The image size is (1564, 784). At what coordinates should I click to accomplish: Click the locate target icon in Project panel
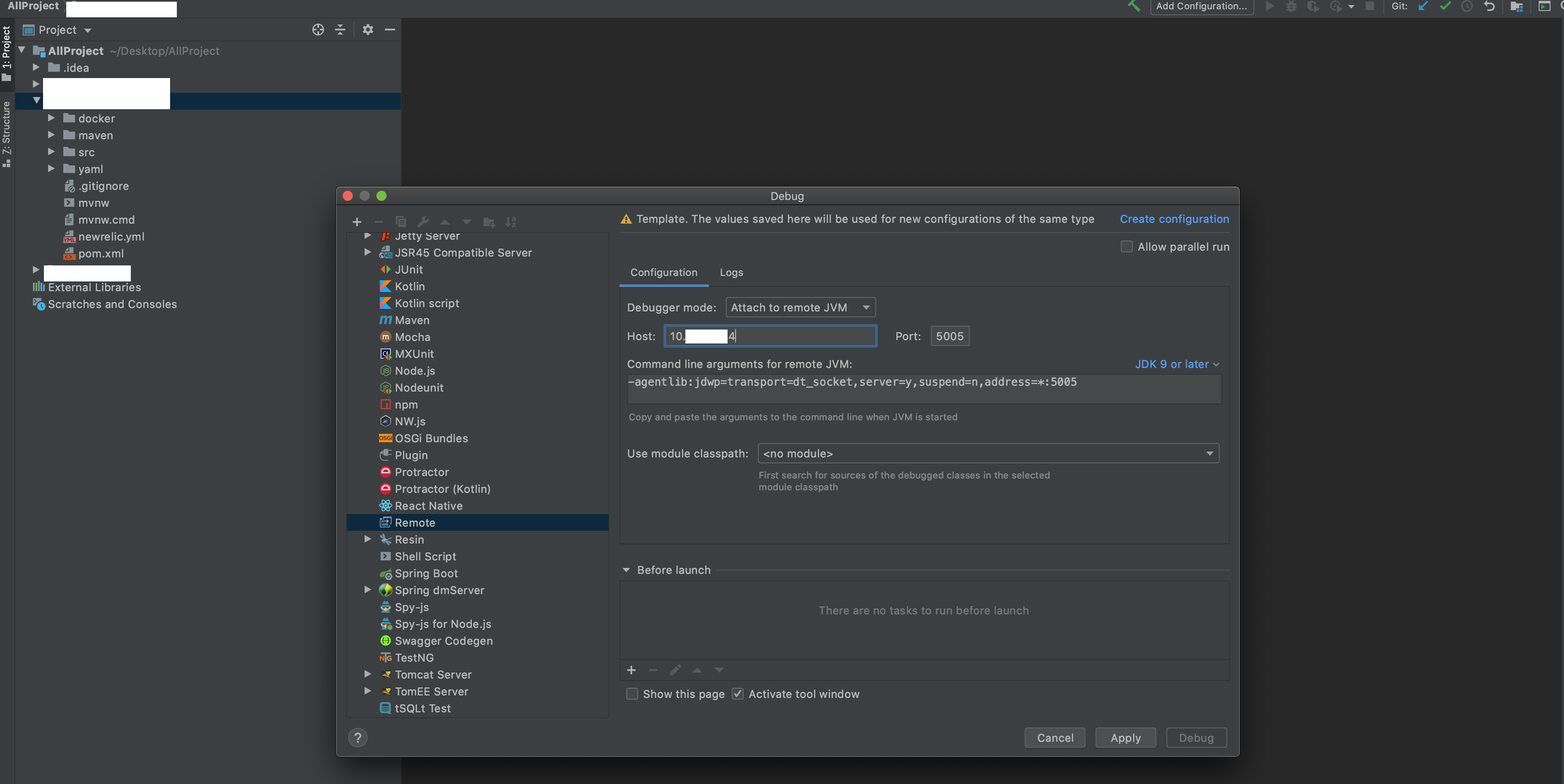click(317, 30)
